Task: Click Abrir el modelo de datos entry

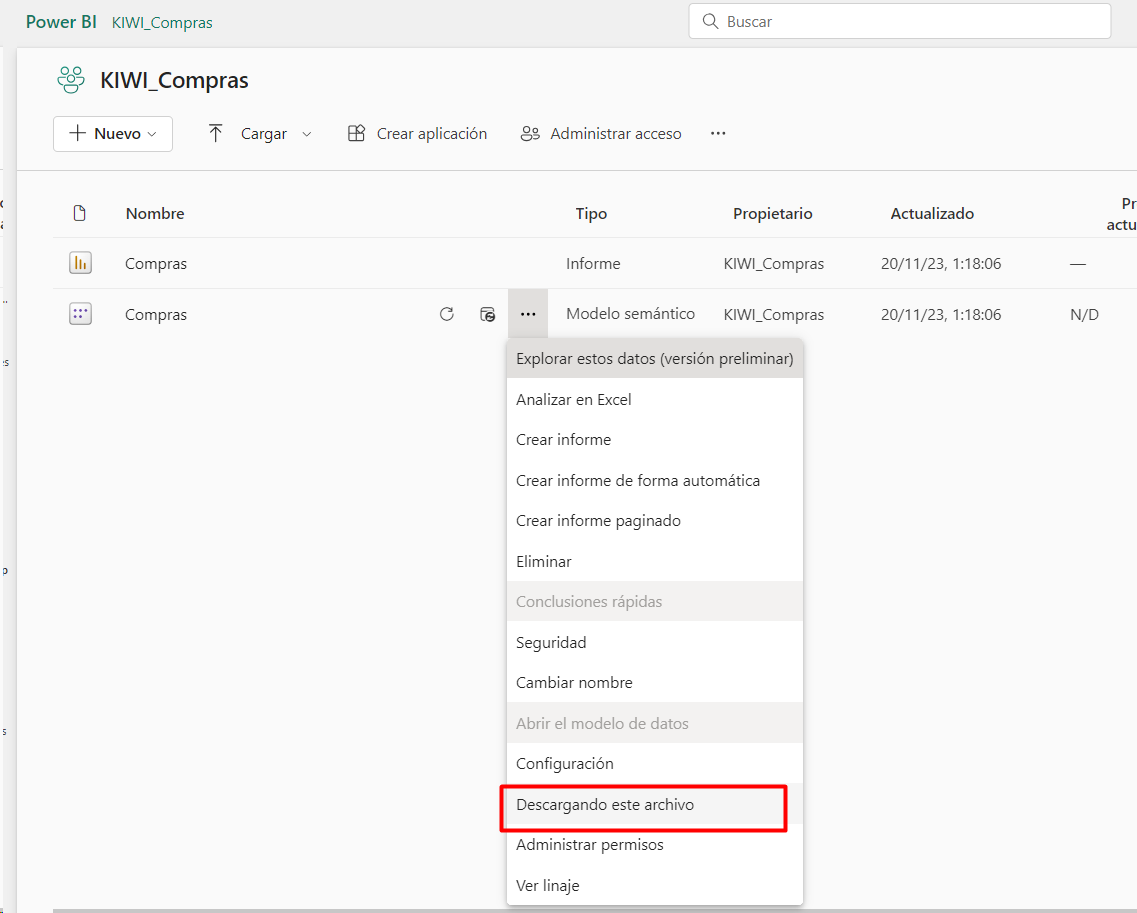Action: (655, 723)
